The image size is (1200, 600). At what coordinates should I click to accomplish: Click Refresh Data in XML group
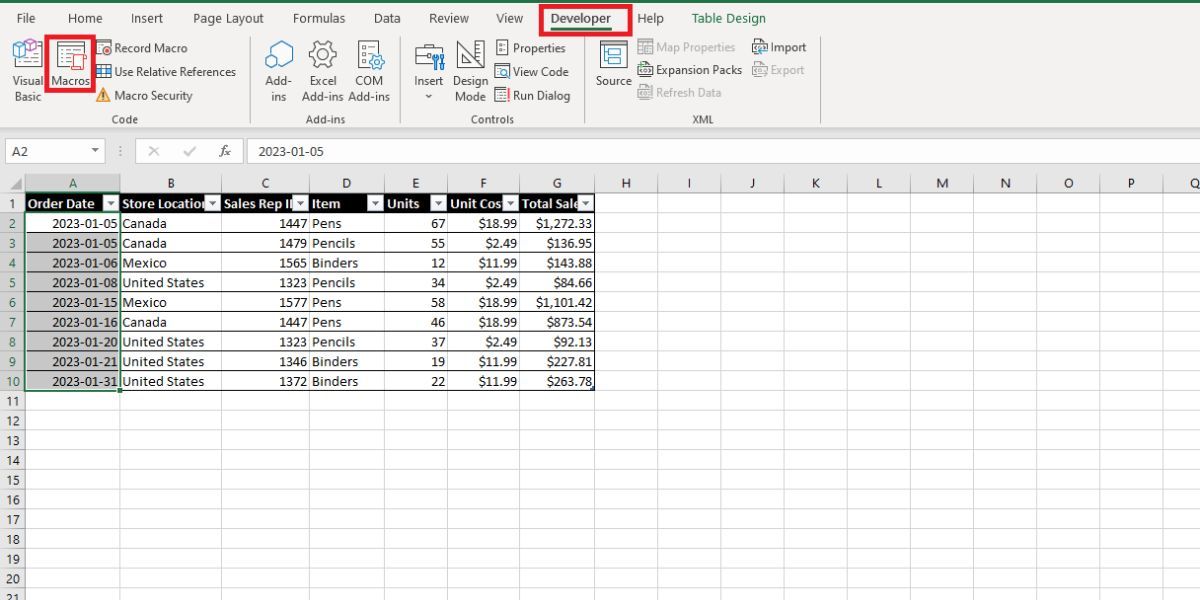coord(679,92)
